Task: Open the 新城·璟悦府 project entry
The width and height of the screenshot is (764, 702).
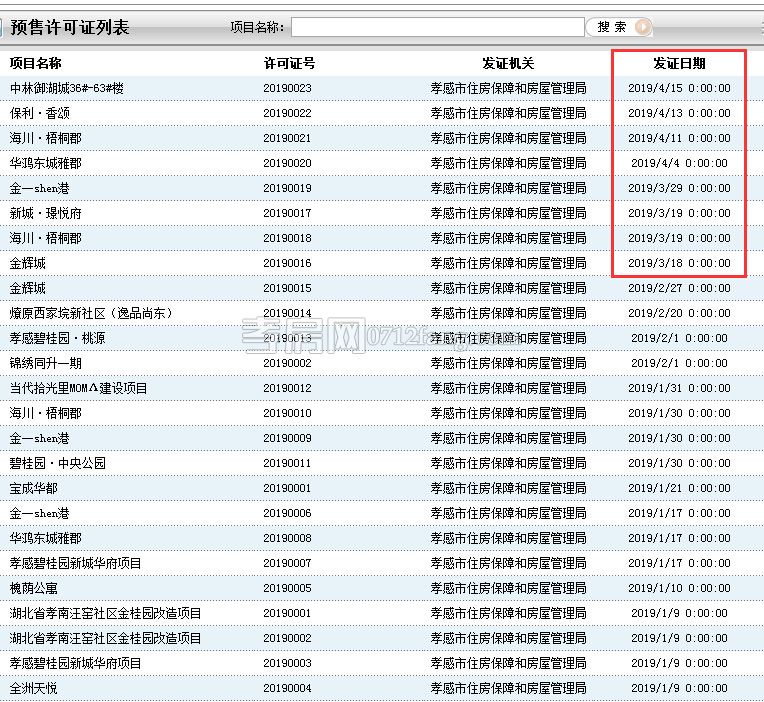Action: pos(46,213)
